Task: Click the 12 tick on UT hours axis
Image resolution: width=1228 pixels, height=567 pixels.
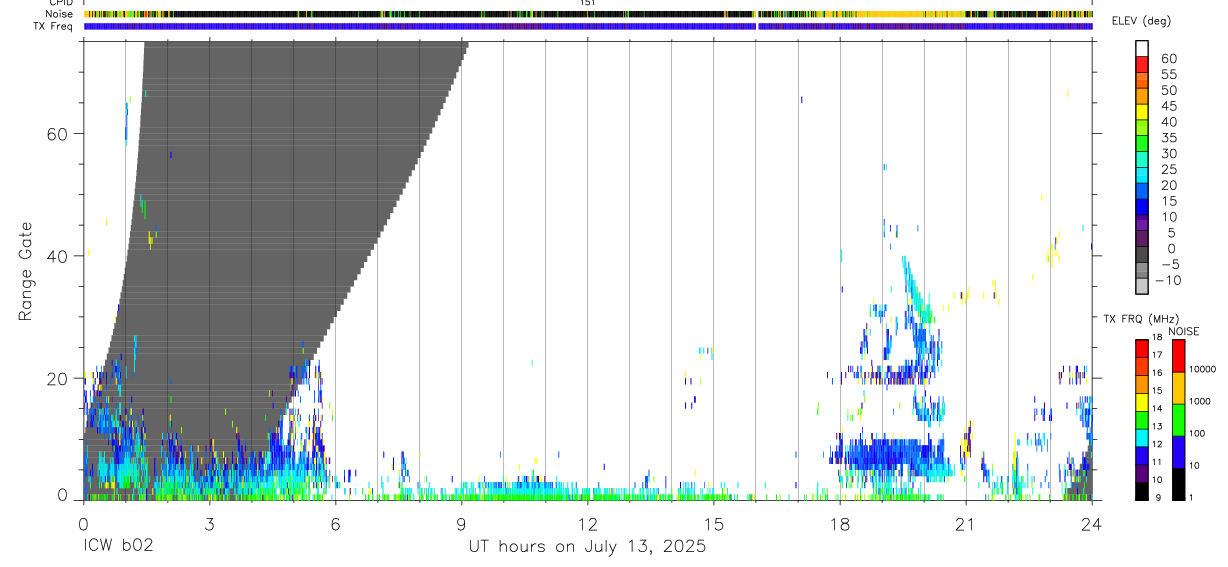Action: (x=587, y=525)
